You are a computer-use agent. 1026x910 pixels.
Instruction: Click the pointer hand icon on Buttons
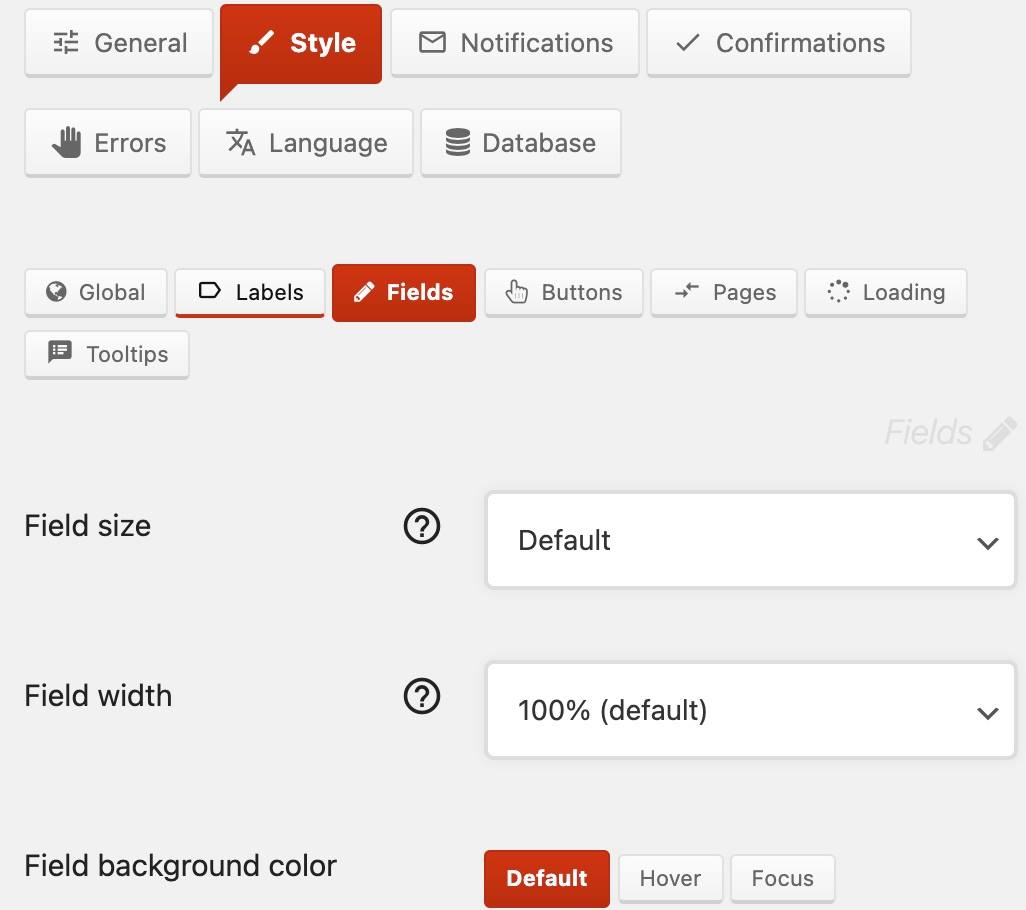[x=516, y=292]
